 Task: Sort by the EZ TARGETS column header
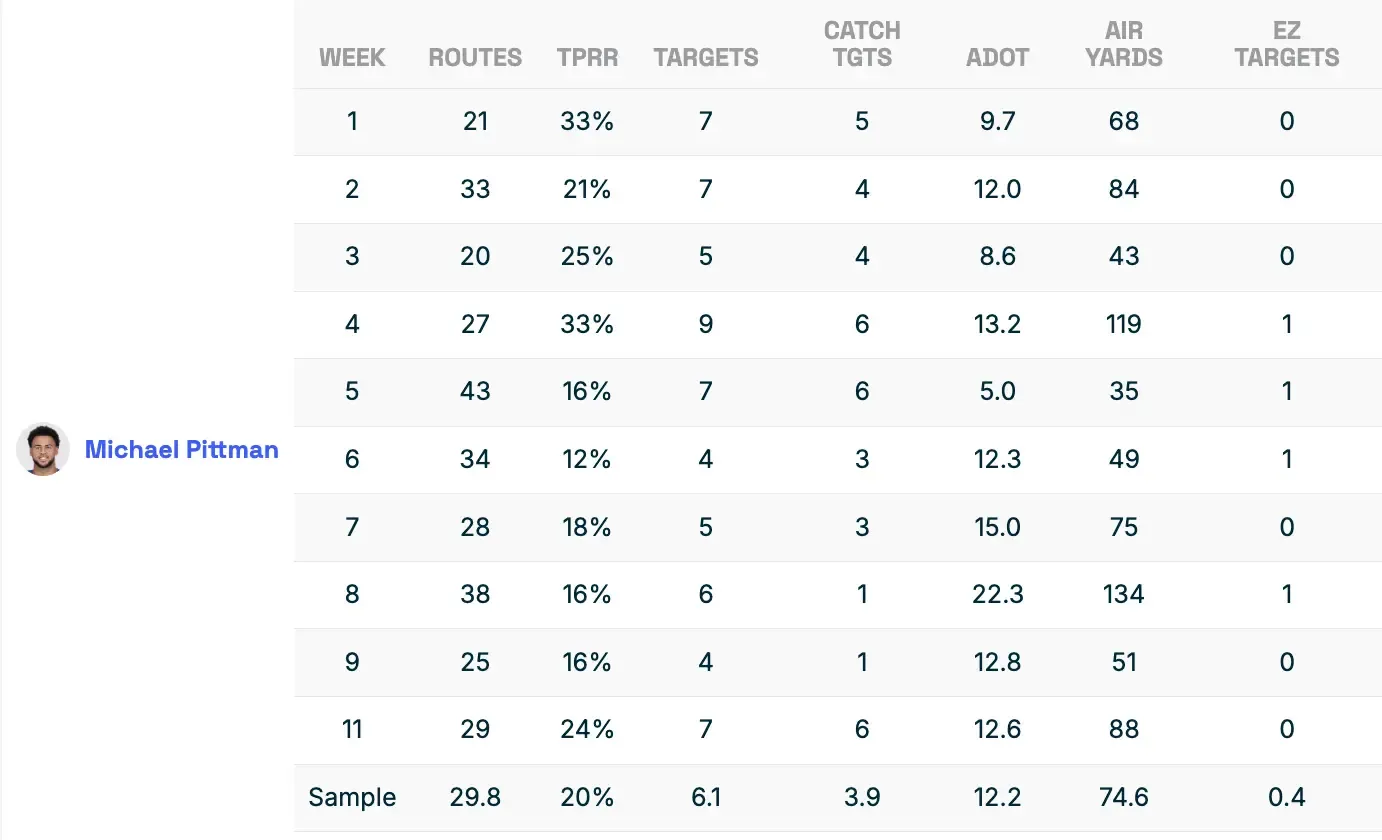click(x=1286, y=45)
